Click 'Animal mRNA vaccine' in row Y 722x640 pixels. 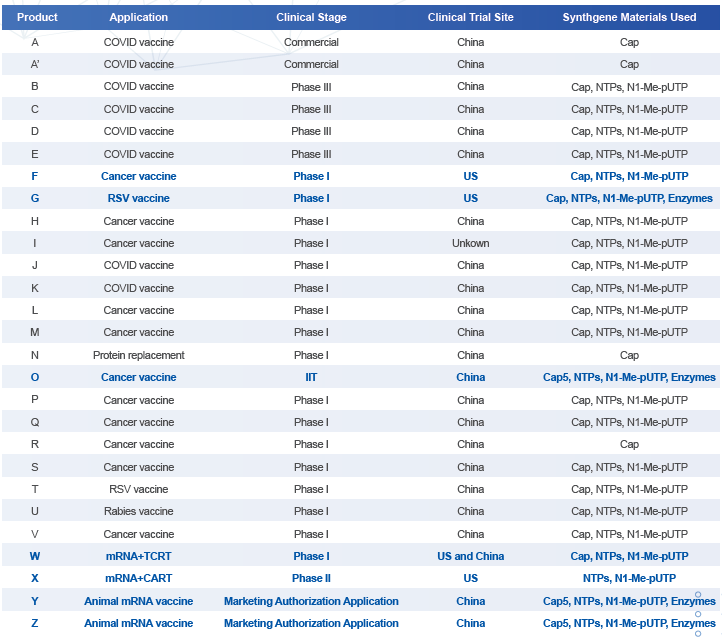pos(139,601)
